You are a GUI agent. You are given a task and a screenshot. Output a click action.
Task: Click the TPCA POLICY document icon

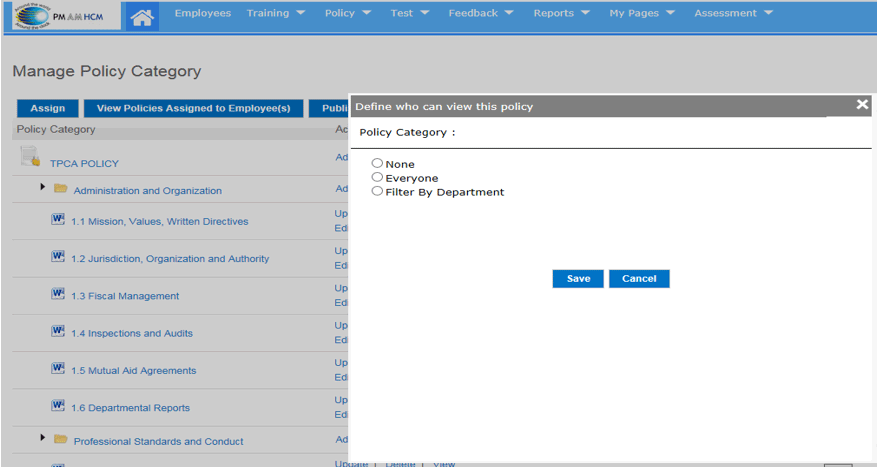pos(30,156)
